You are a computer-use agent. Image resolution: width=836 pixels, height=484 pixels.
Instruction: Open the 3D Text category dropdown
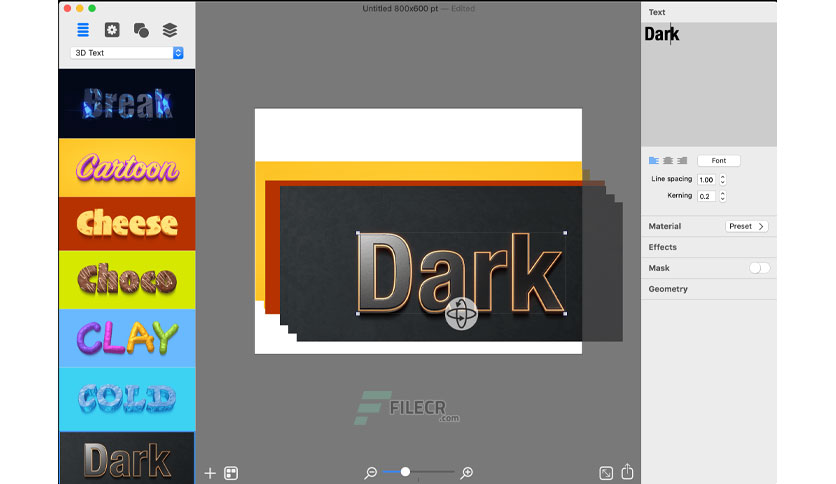click(x=127, y=53)
